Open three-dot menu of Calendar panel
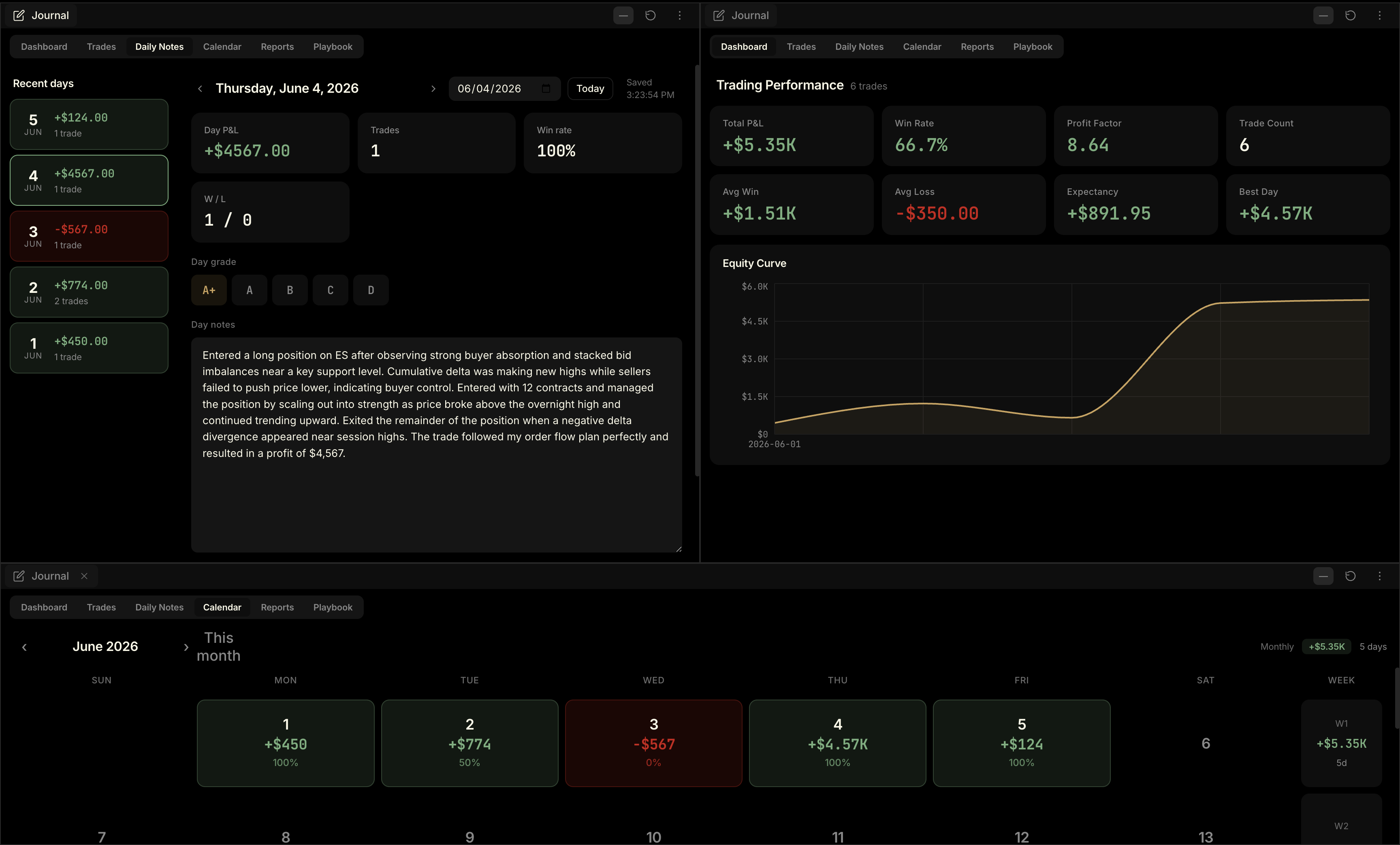1400x845 pixels. tap(1380, 576)
